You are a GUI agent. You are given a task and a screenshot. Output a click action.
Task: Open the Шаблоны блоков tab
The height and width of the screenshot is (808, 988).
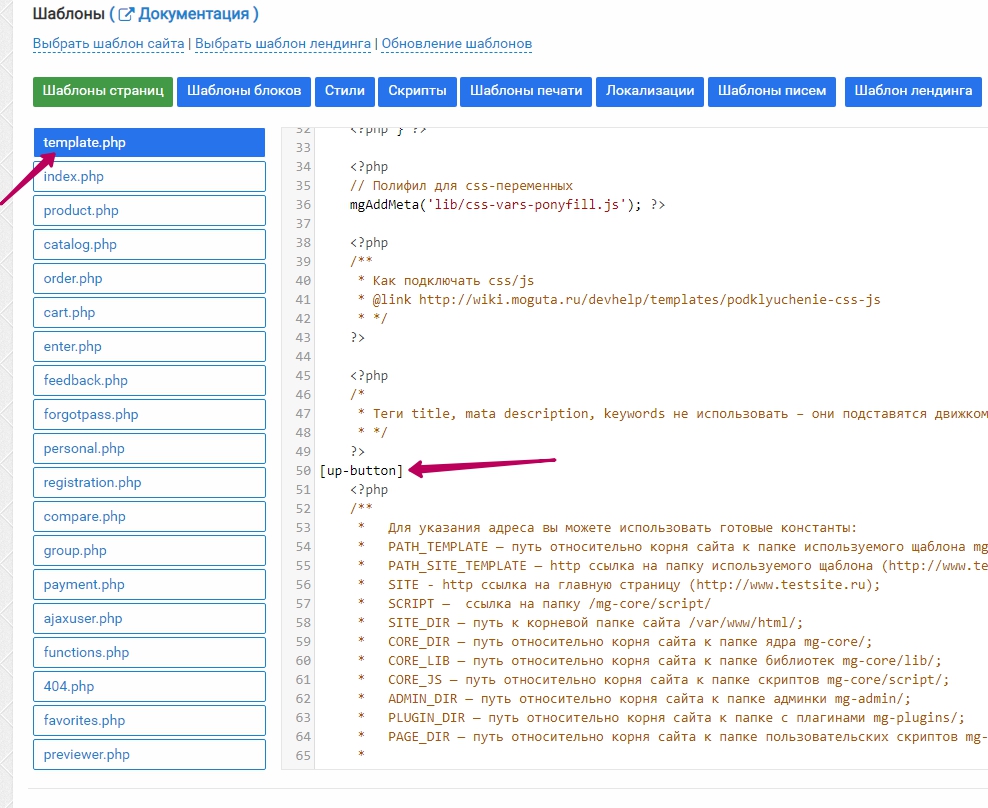[x=244, y=91]
